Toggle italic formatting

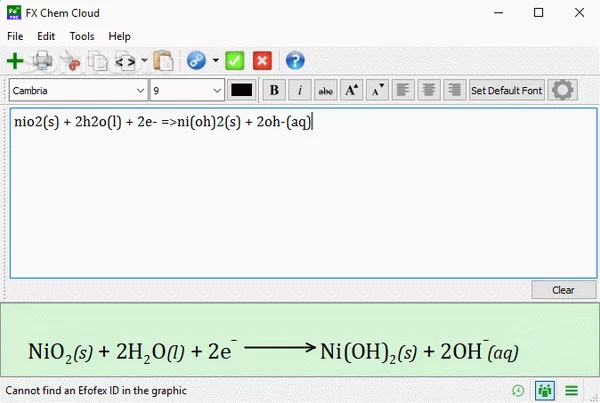300,90
